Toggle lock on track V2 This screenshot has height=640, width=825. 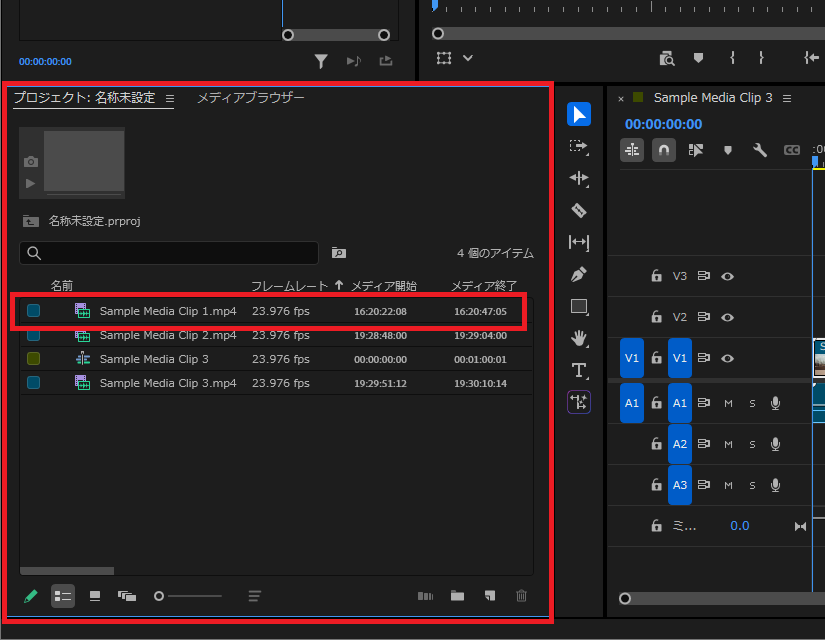pos(656,317)
